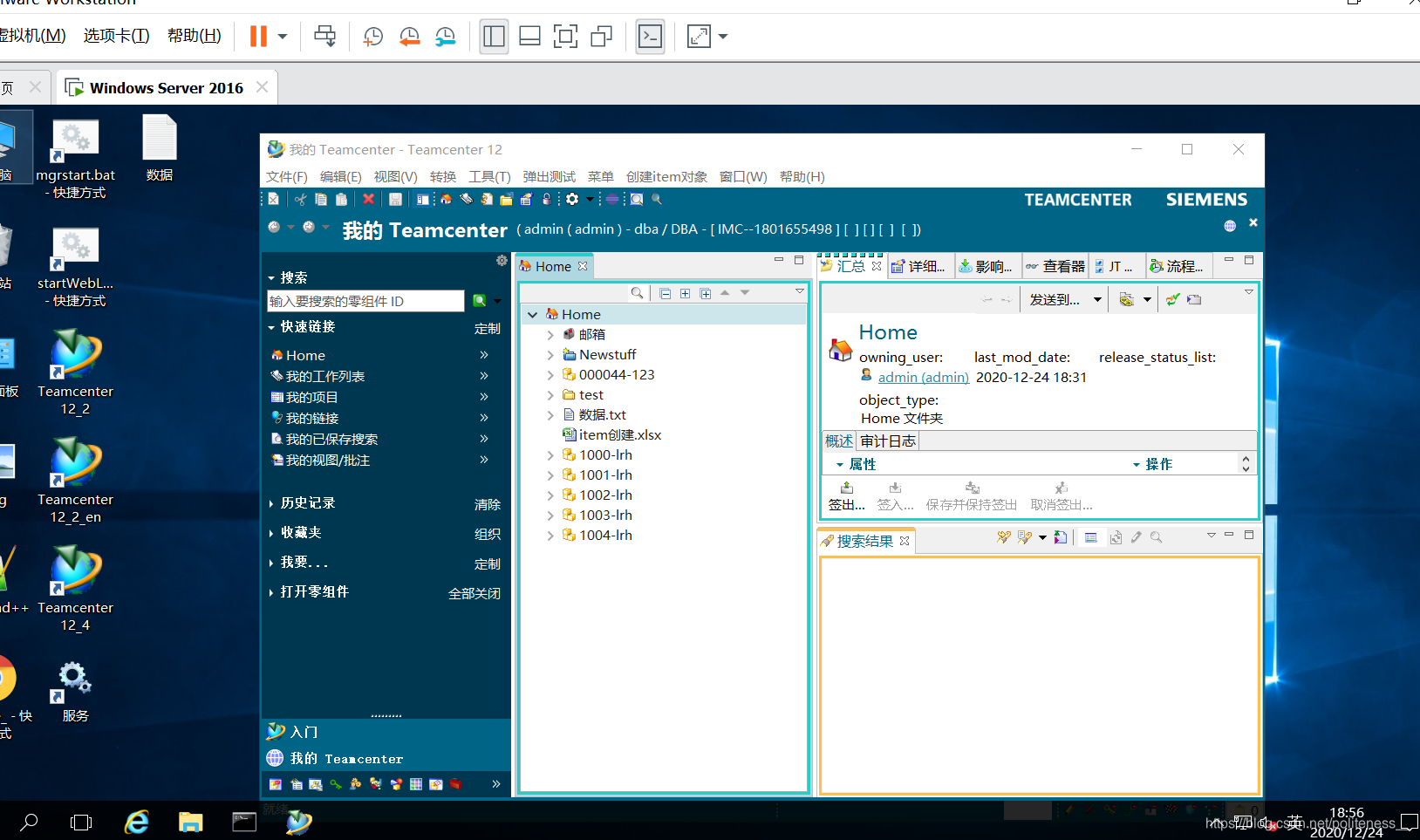The width and height of the screenshot is (1420, 840).
Task: Switch to the 审计日志 tab
Action: coord(888,441)
